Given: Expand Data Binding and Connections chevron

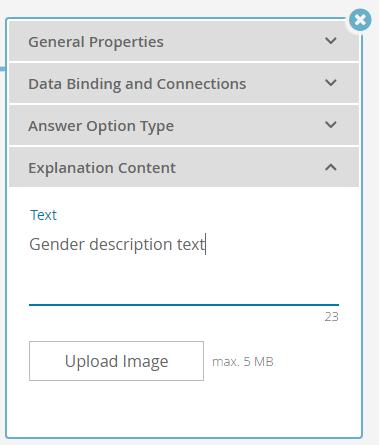Looking at the screenshot, I should tap(331, 83).
